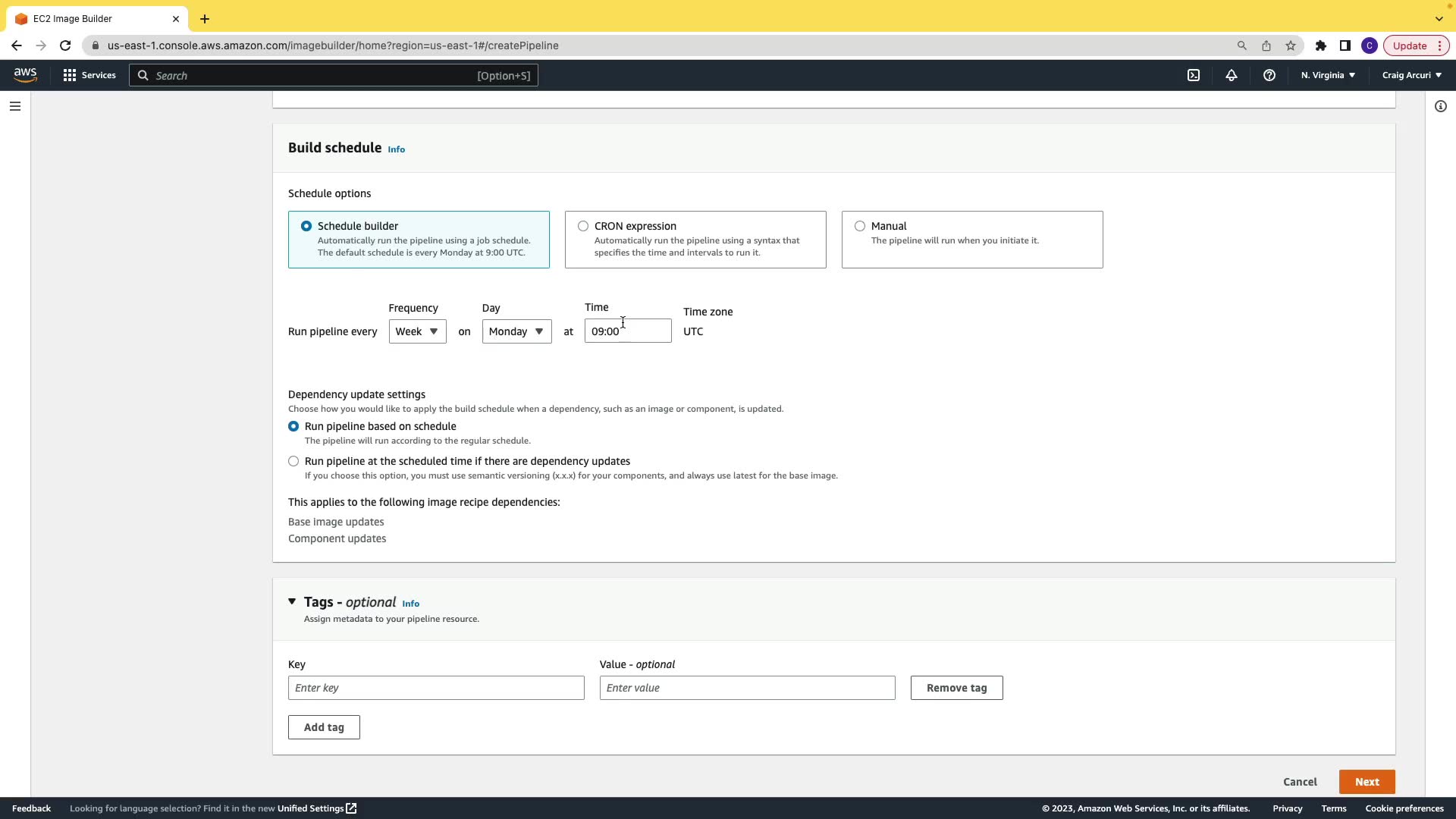Open the Craig Arcuri account menu
The width and height of the screenshot is (1456, 819).
click(x=1411, y=75)
